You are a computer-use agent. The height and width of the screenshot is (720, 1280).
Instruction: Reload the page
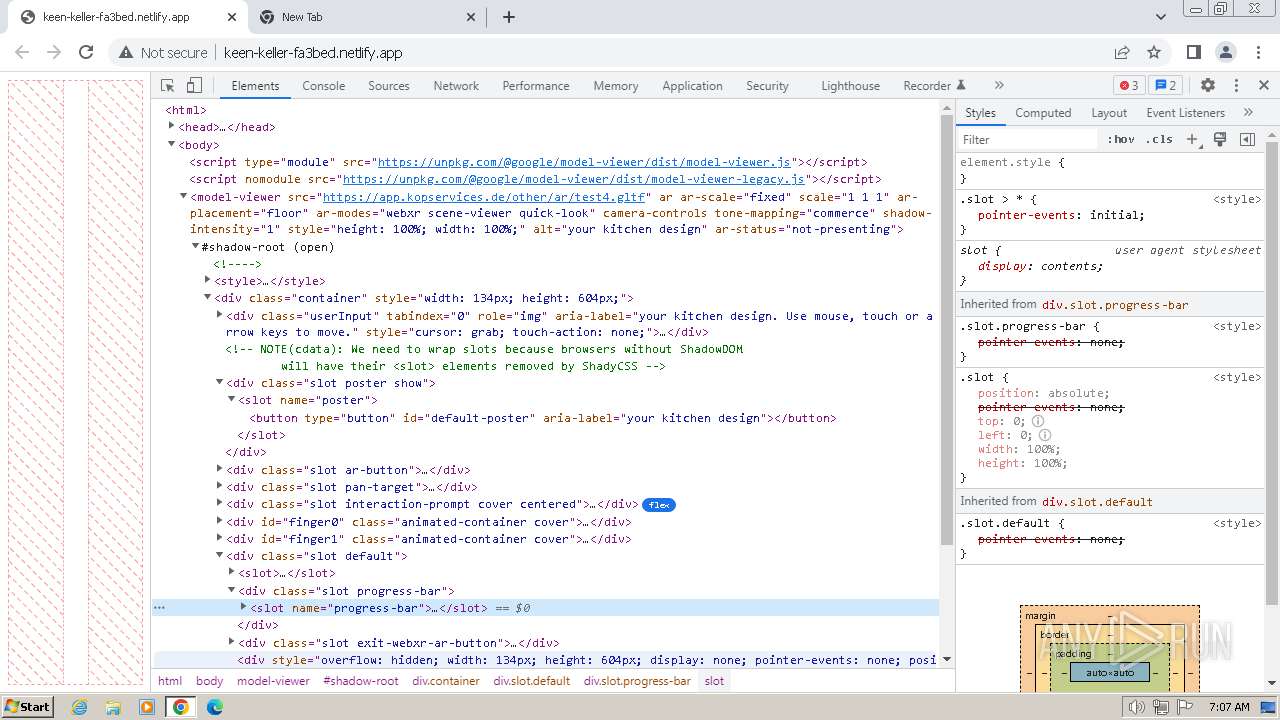coord(86,52)
